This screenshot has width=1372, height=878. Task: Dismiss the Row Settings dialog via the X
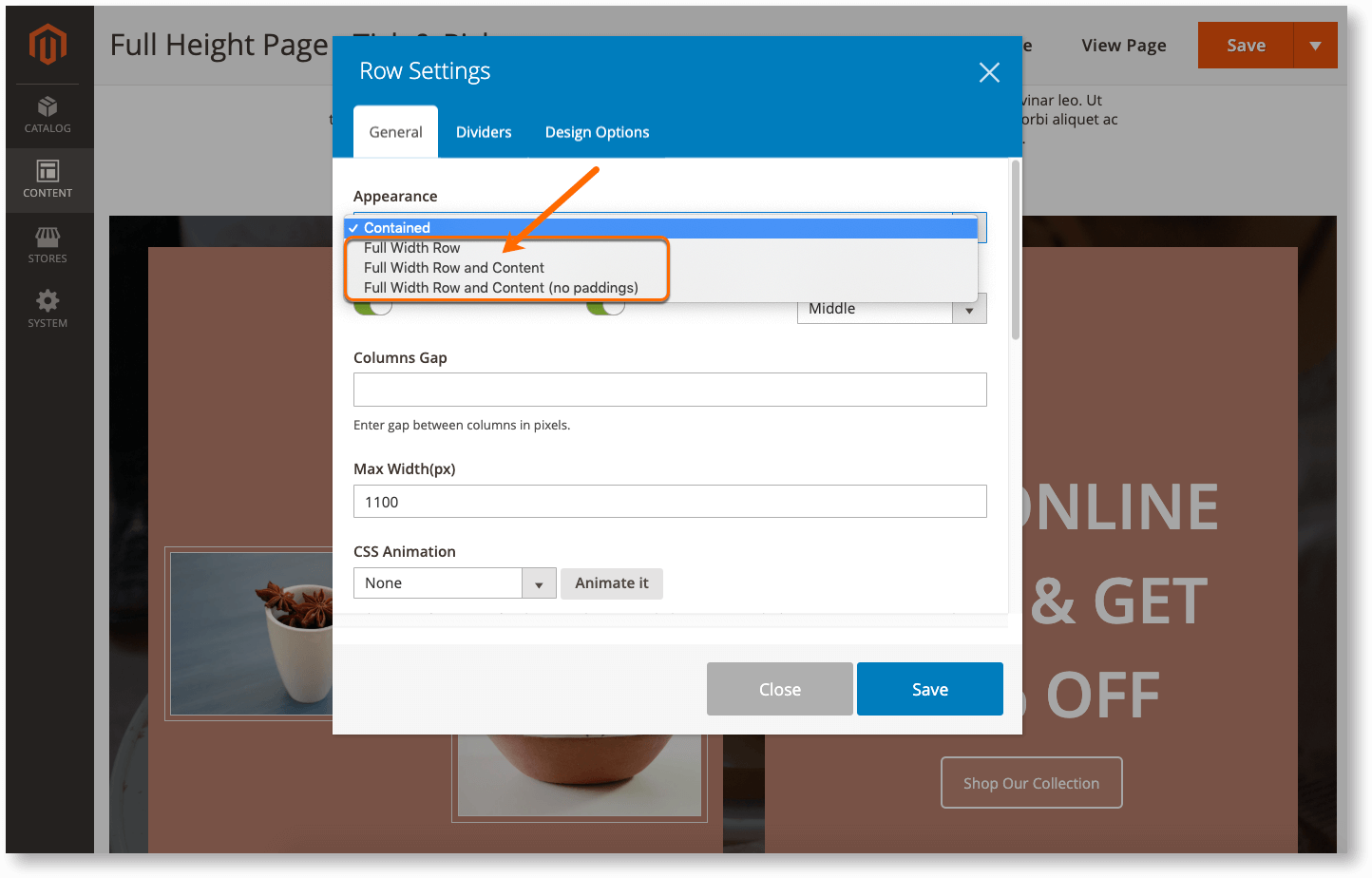(988, 71)
